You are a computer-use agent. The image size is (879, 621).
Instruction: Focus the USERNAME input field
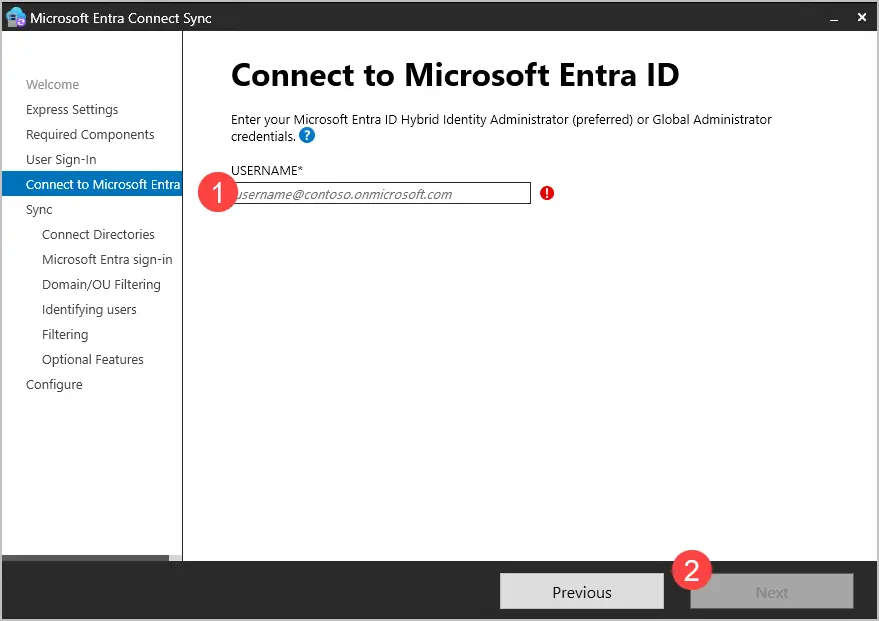(380, 193)
